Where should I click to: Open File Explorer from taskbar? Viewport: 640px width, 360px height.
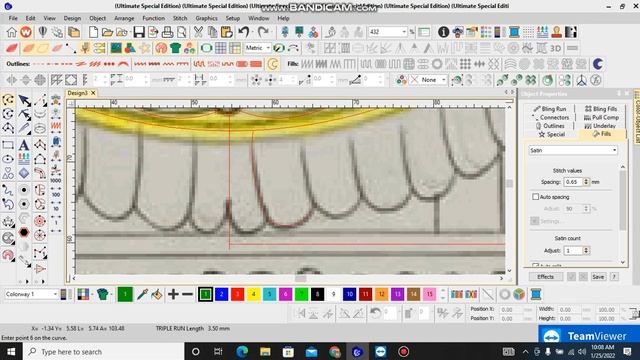pos(265,351)
